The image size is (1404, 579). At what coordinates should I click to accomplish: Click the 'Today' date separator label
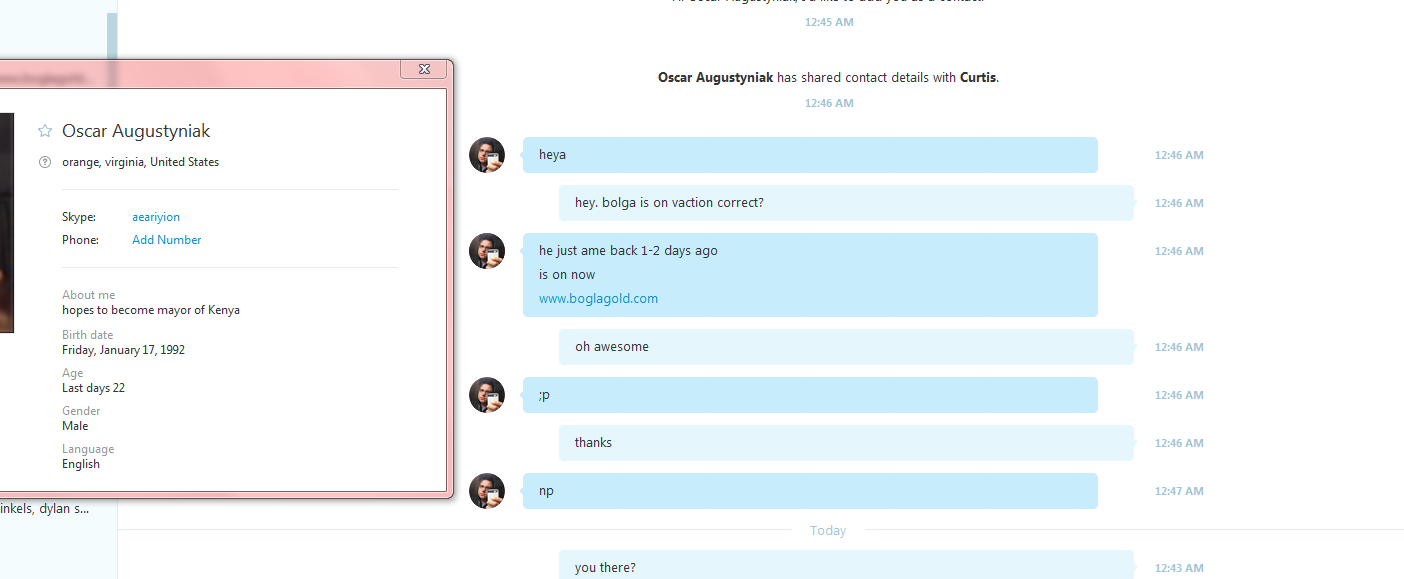[x=828, y=531]
